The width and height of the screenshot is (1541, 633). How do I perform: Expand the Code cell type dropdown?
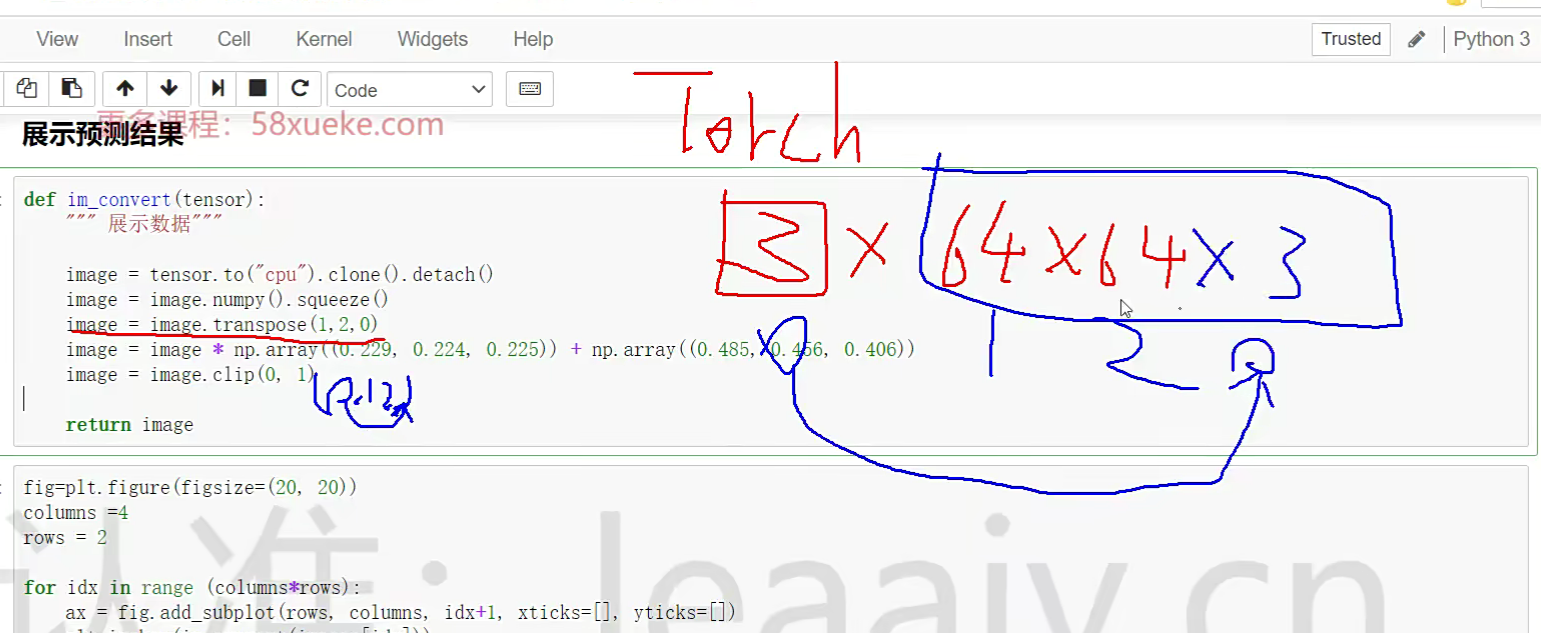(x=409, y=90)
